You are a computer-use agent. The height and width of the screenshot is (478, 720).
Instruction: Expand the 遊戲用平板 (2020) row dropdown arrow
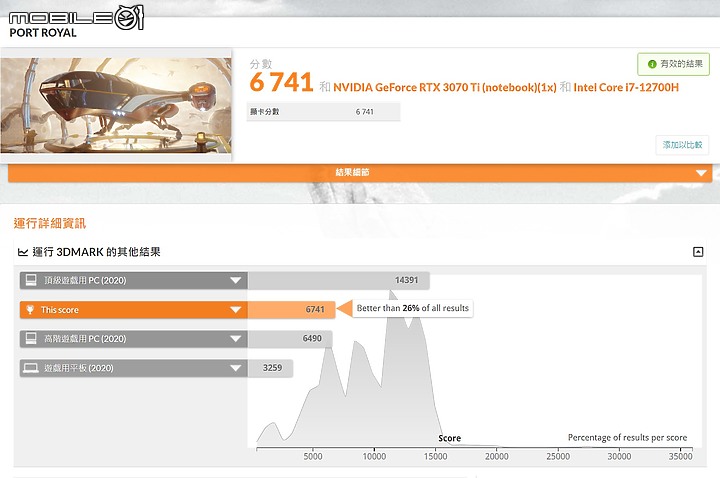click(x=236, y=368)
